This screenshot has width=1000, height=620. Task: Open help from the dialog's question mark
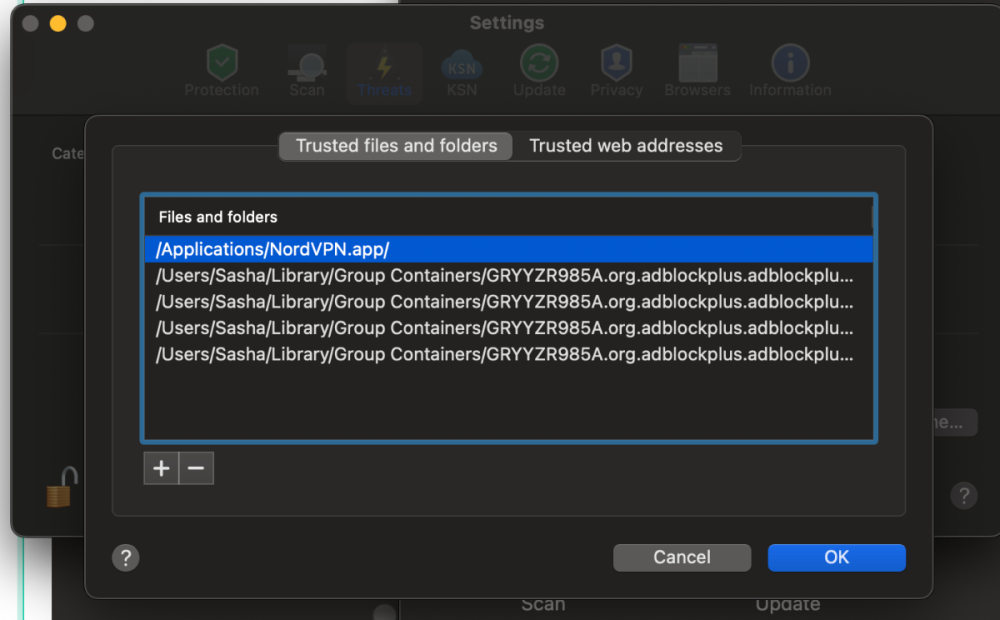coord(126,557)
